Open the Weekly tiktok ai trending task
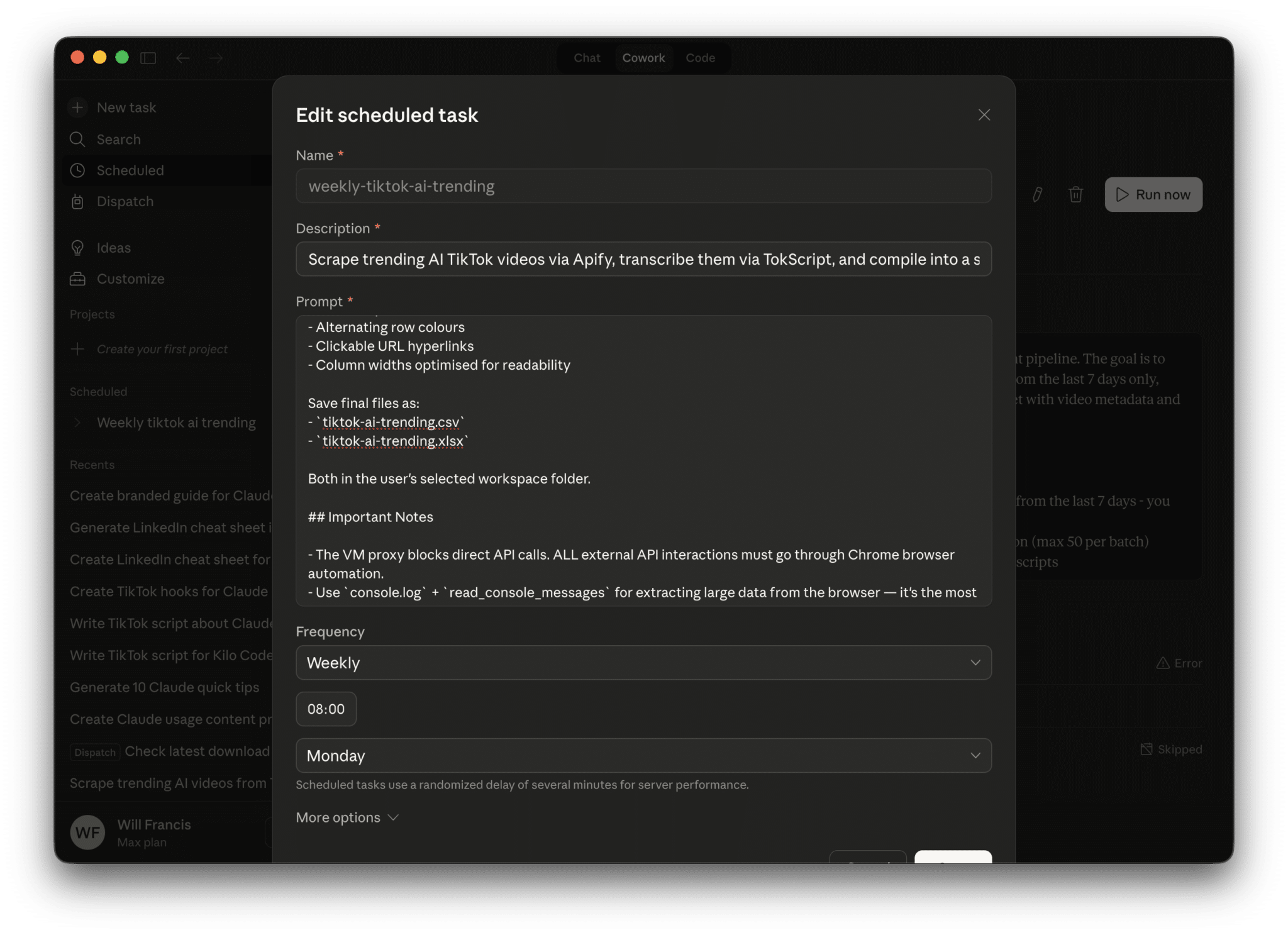 coord(176,423)
